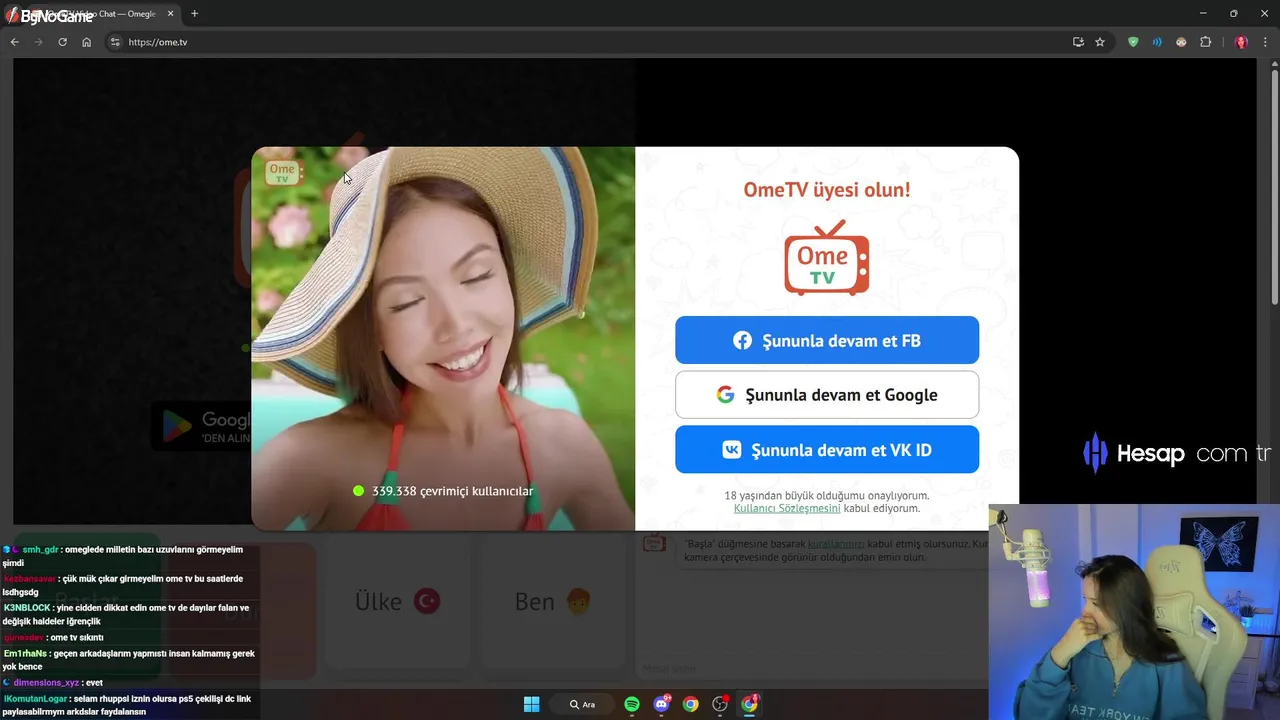Go back with the browser back arrow
This screenshot has height=720, width=1280.
tap(15, 42)
